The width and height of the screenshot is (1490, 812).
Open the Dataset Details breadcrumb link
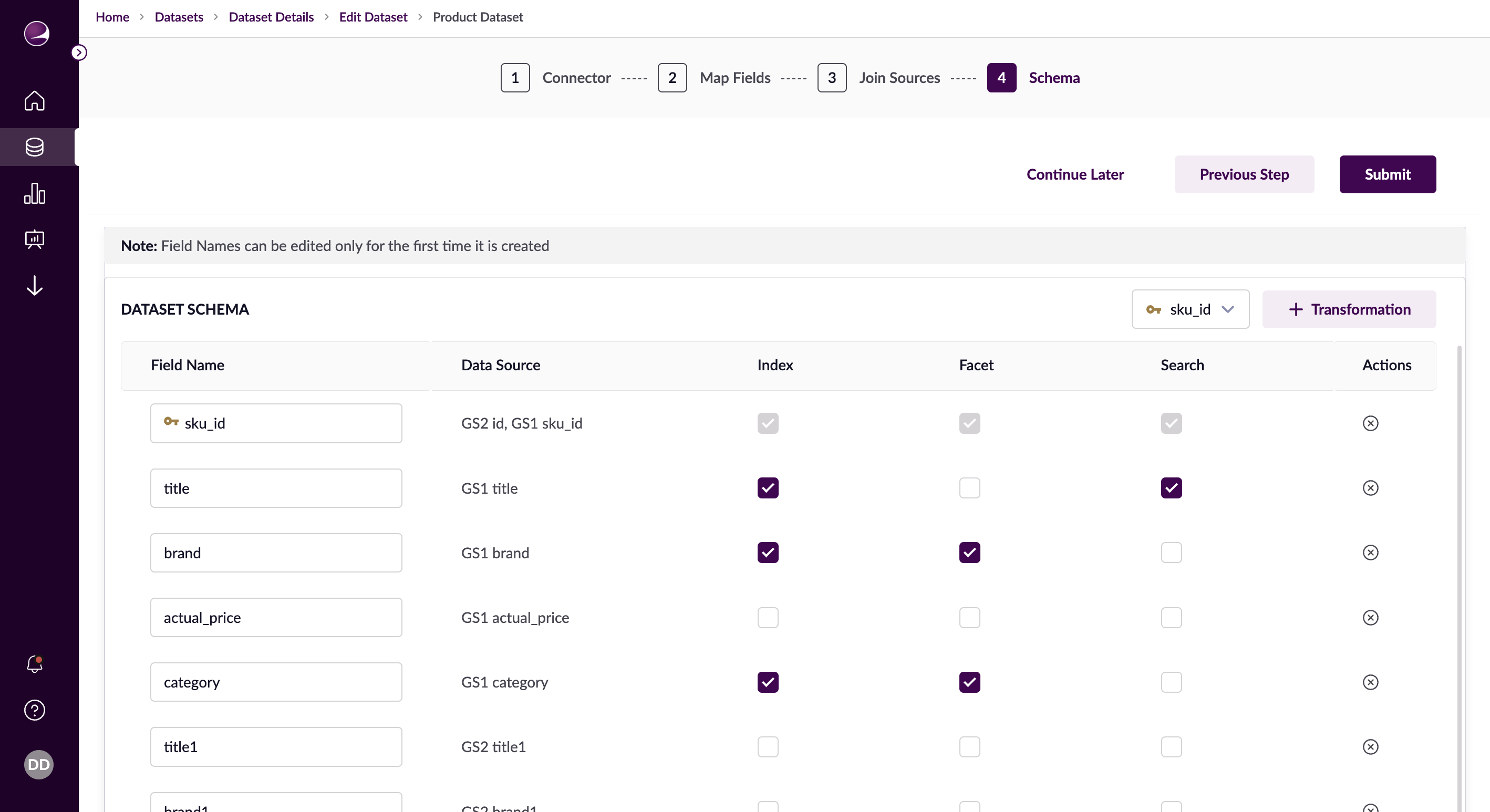[271, 17]
